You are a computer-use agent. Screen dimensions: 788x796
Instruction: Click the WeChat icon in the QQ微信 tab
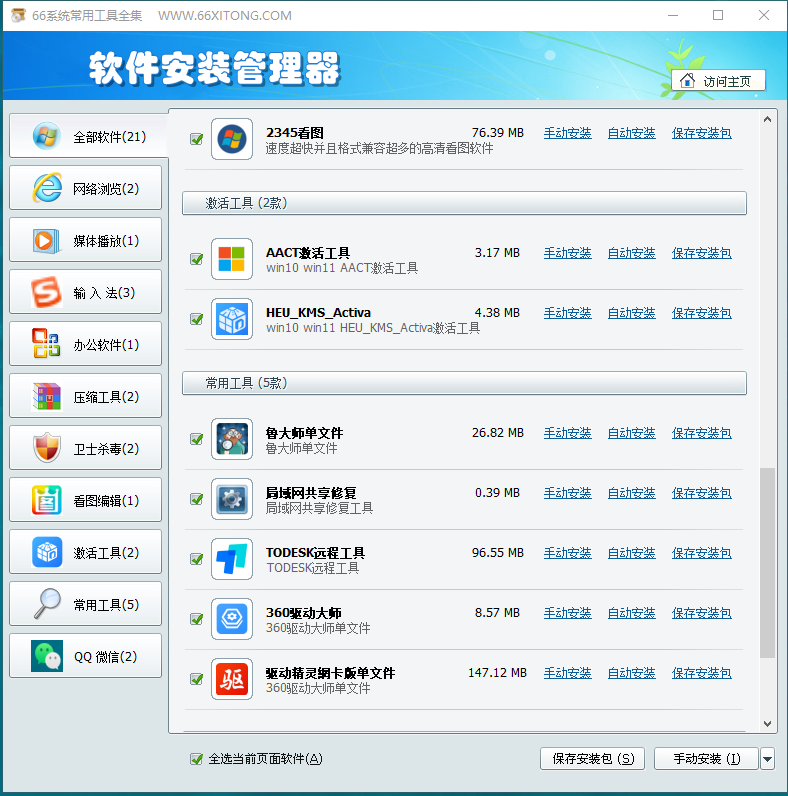47,656
